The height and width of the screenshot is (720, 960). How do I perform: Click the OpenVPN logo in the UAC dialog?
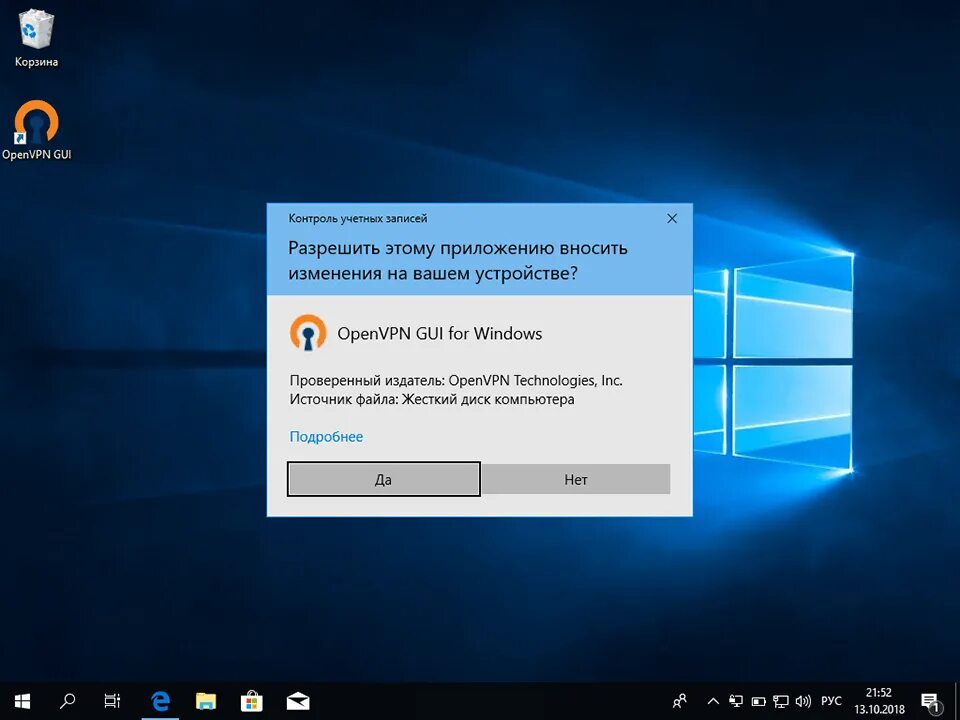[x=308, y=332]
